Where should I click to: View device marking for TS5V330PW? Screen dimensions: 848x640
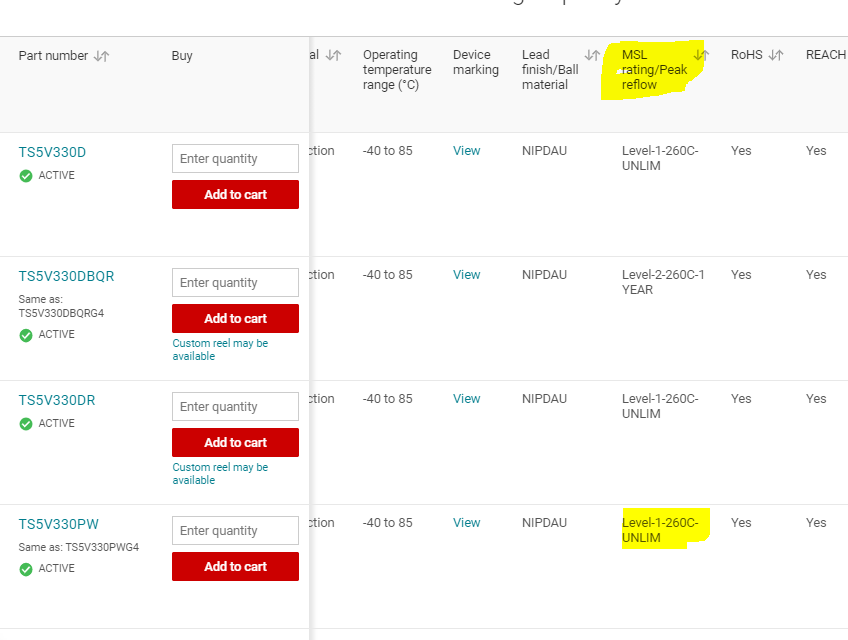coord(466,523)
